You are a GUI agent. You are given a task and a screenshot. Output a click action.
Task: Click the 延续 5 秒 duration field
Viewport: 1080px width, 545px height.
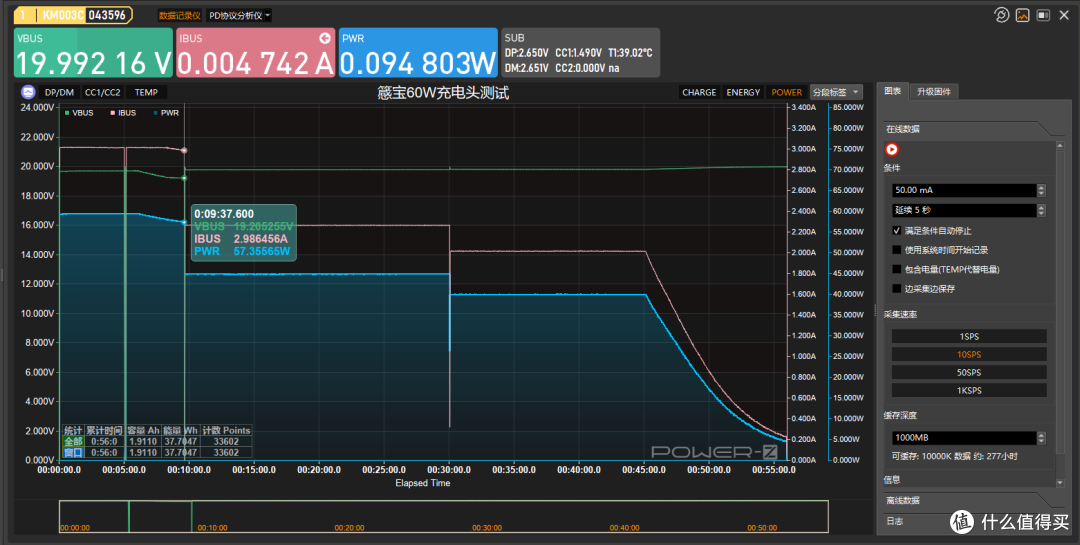pos(964,210)
